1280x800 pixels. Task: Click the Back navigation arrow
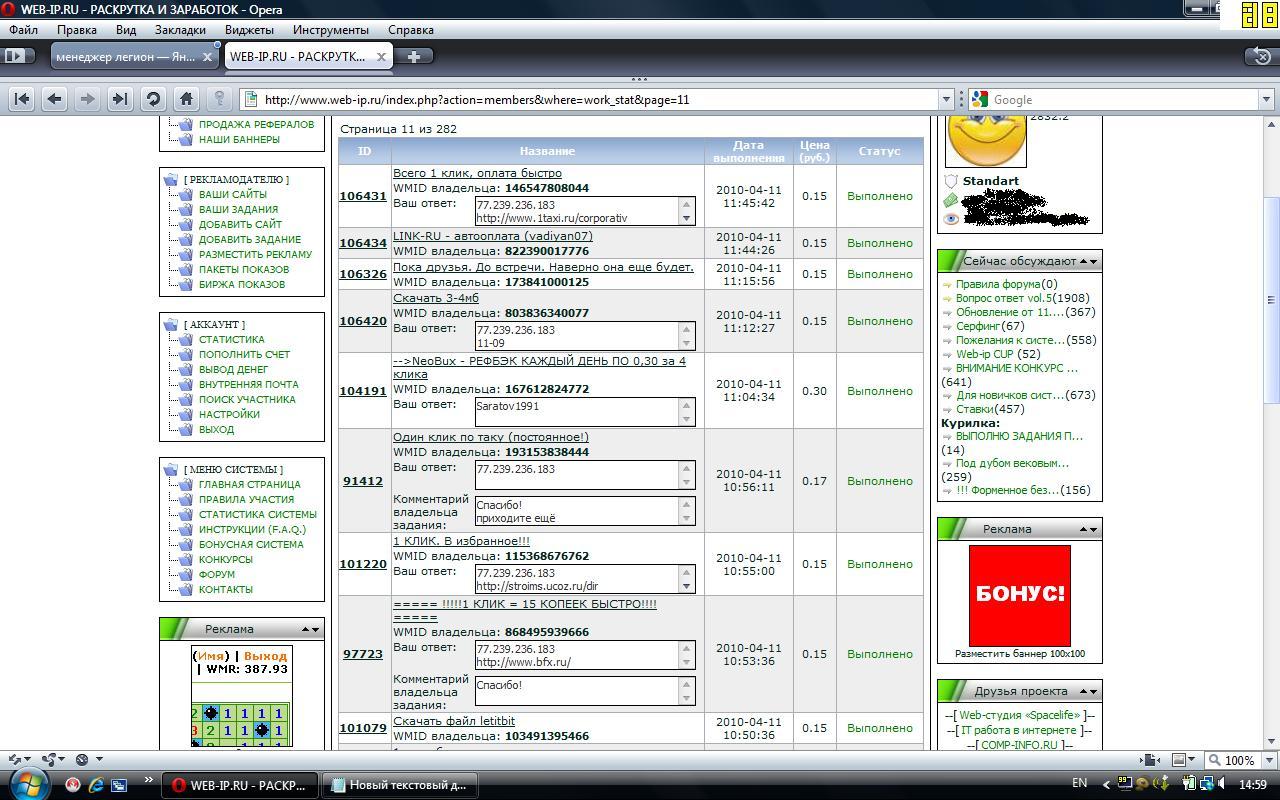coord(55,99)
